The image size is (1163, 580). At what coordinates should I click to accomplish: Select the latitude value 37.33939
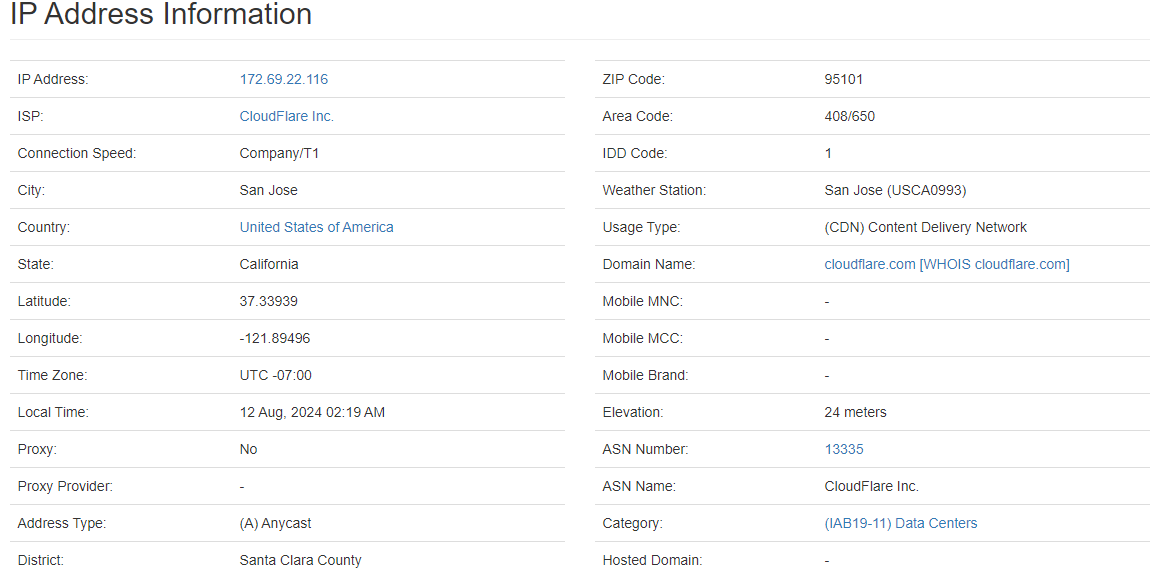(268, 302)
